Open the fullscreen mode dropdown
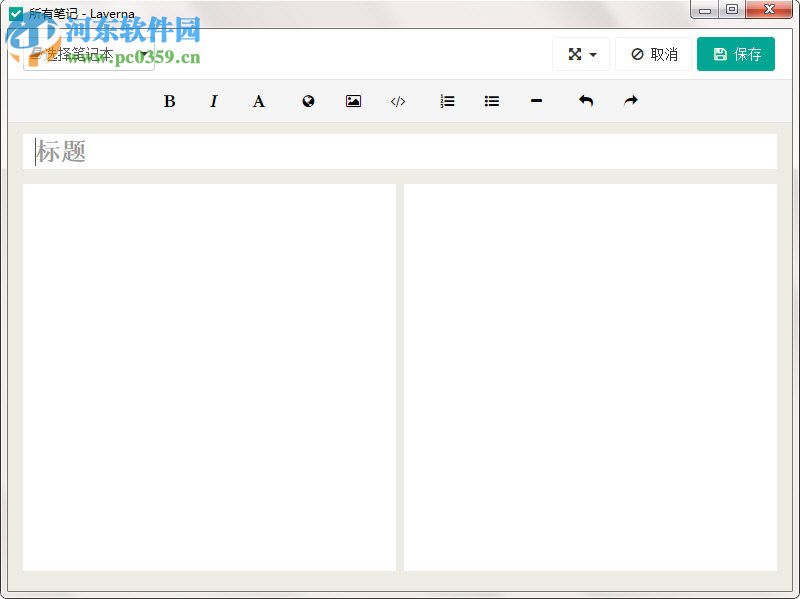Image resolution: width=800 pixels, height=599 pixels. (581, 54)
